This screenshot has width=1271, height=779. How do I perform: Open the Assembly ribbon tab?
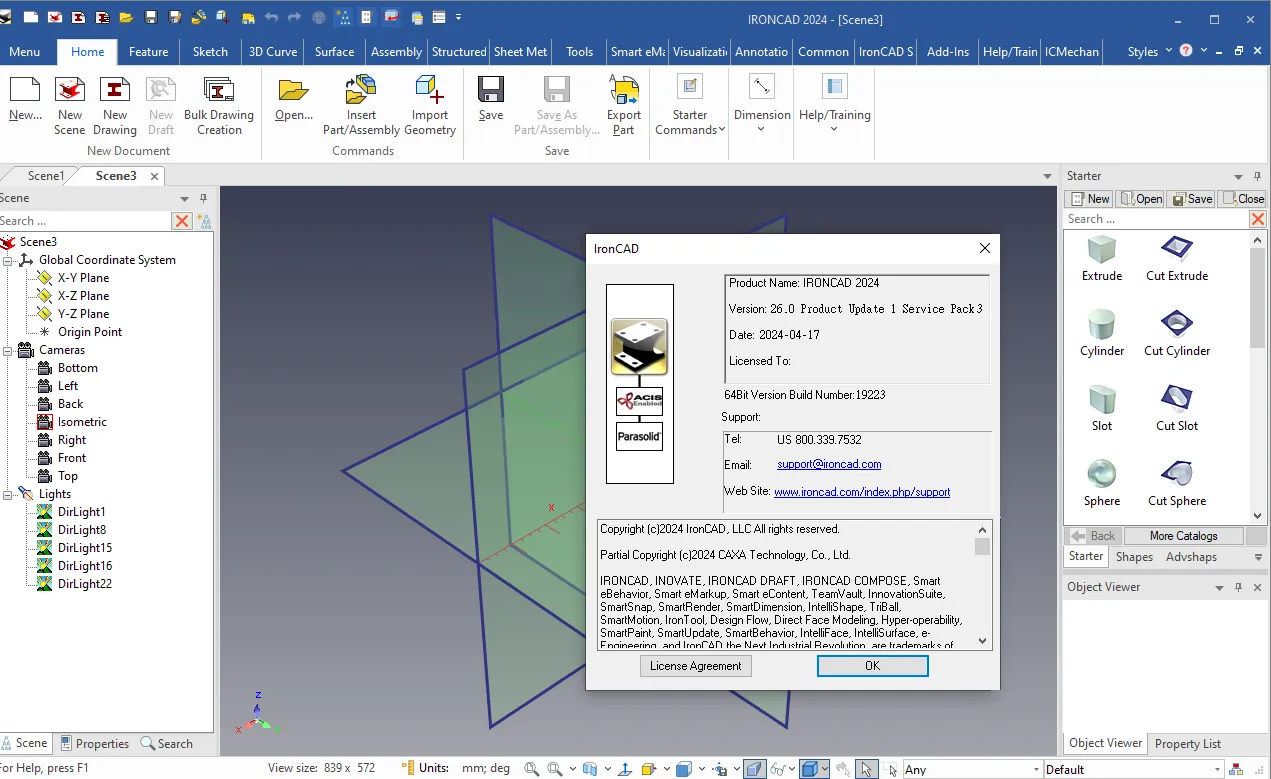pyautogui.click(x=396, y=51)
